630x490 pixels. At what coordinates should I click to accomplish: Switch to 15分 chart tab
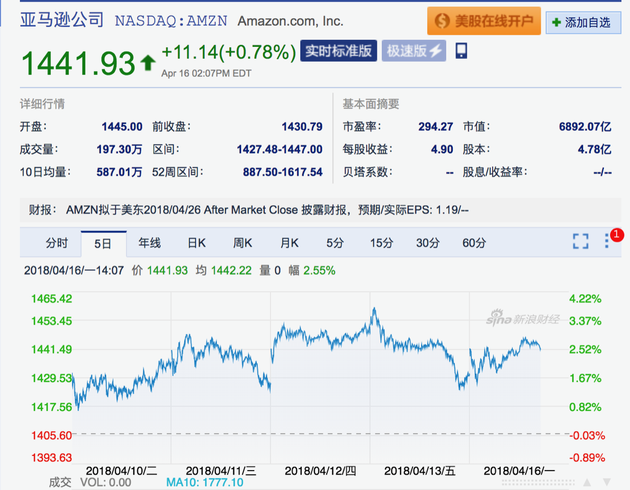(x=381, y=243)
